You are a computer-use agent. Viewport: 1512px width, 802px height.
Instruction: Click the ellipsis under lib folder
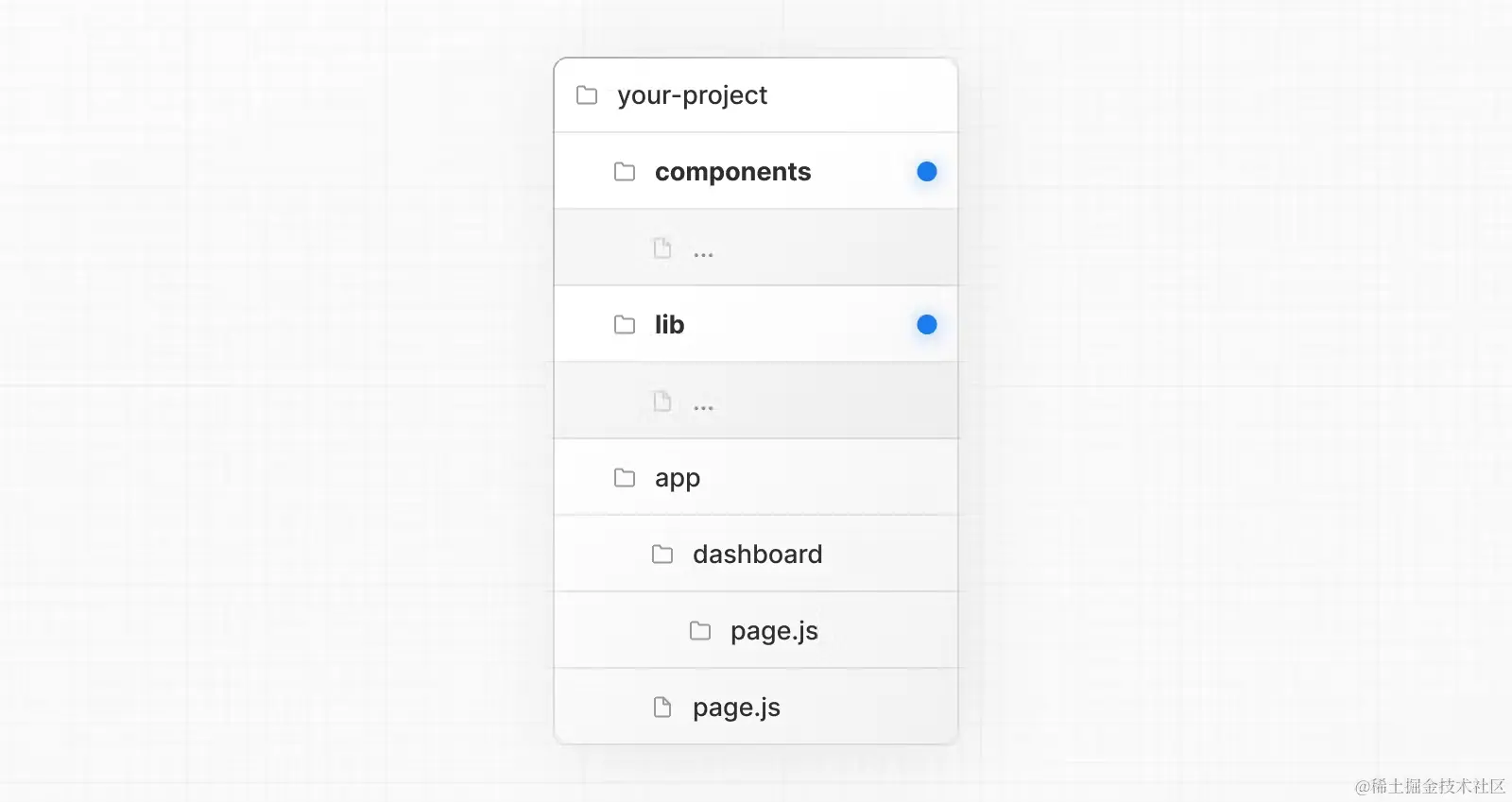click(704, 408)
